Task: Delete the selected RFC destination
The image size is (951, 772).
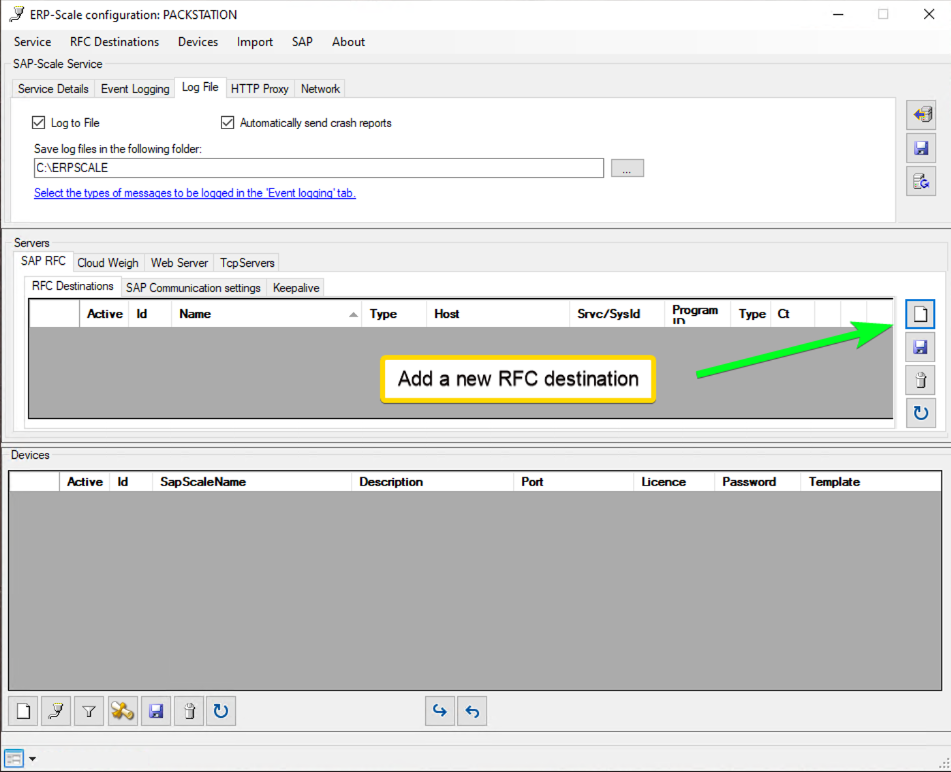Action: 920,380
